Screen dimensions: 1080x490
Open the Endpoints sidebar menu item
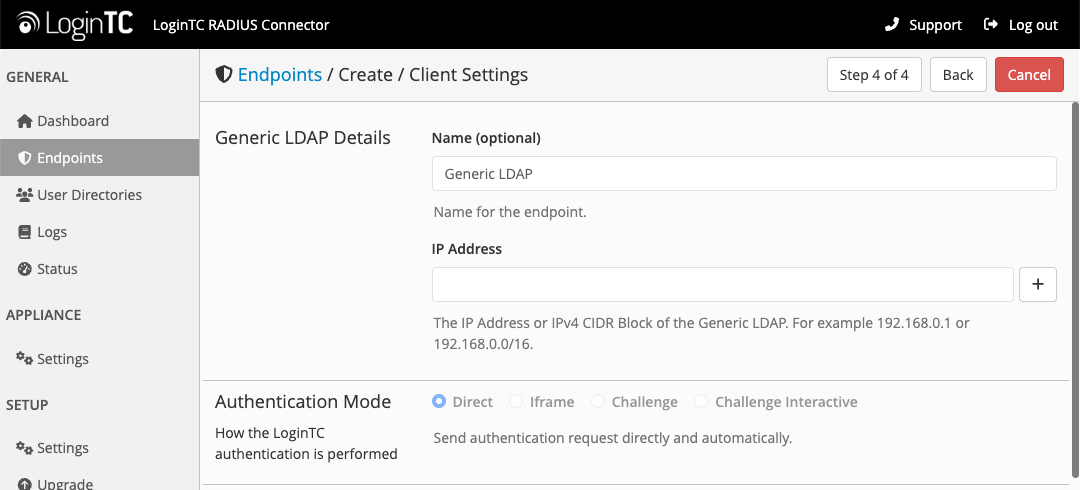tap(70, 158)
